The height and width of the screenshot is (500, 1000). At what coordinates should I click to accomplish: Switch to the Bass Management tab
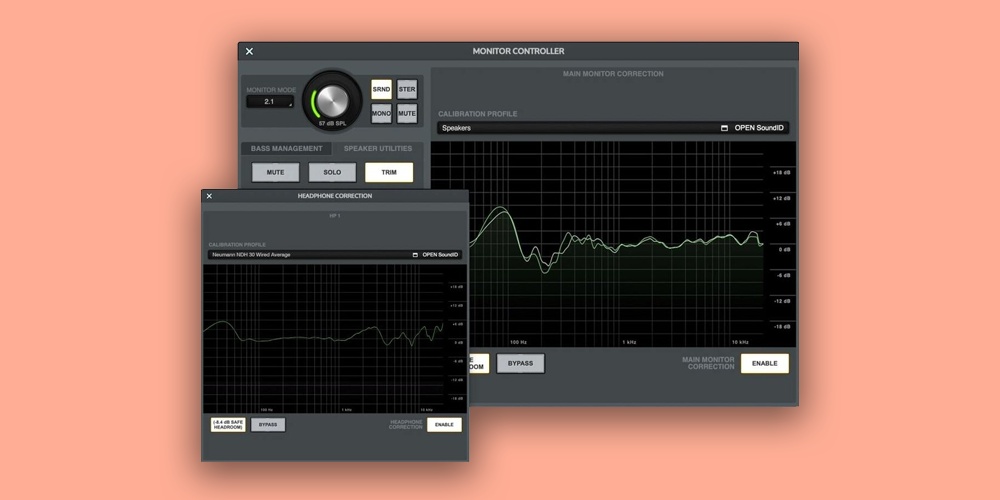pyautogui.click(x=286, y=148)
